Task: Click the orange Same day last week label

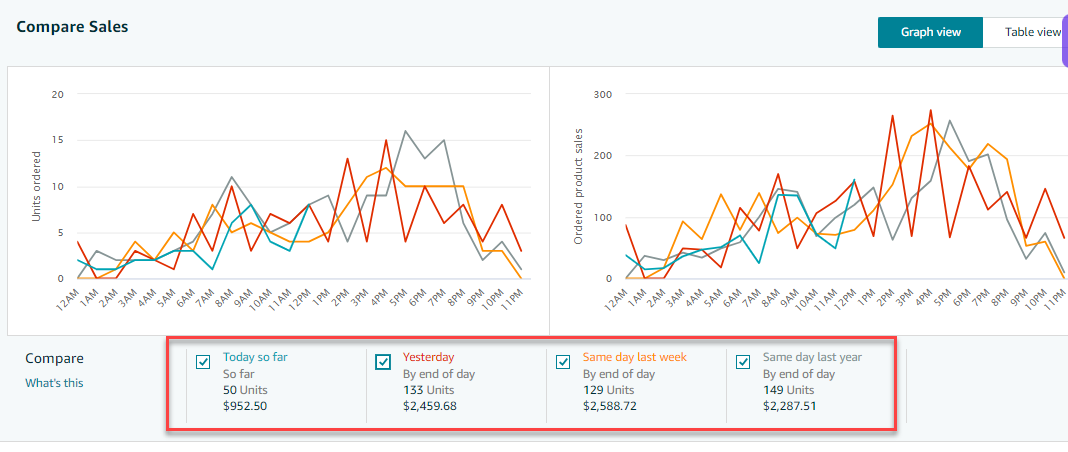Action: (x=634, y=357)
